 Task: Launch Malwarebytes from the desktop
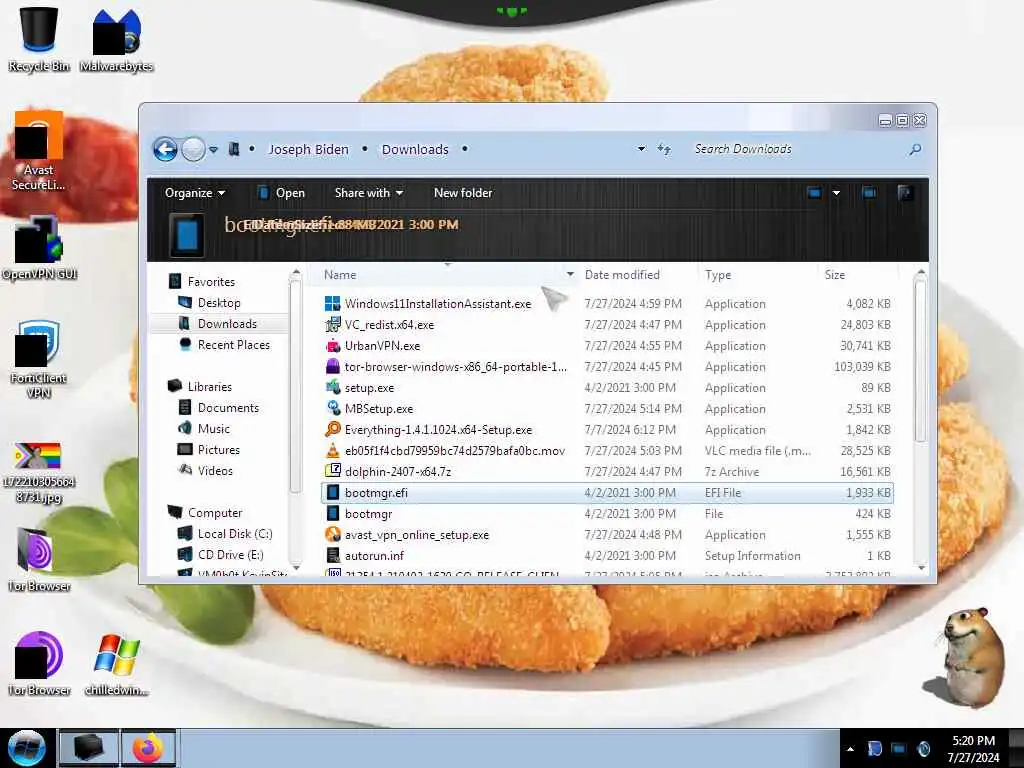116,39
